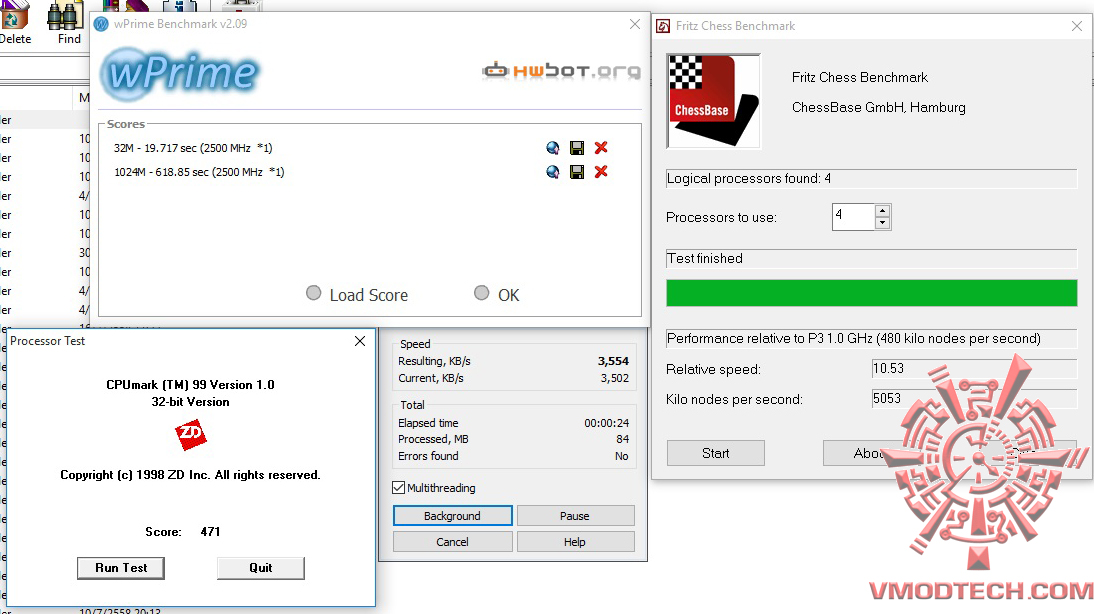
Task: Click the Cancel button
Action: [452, 542]
